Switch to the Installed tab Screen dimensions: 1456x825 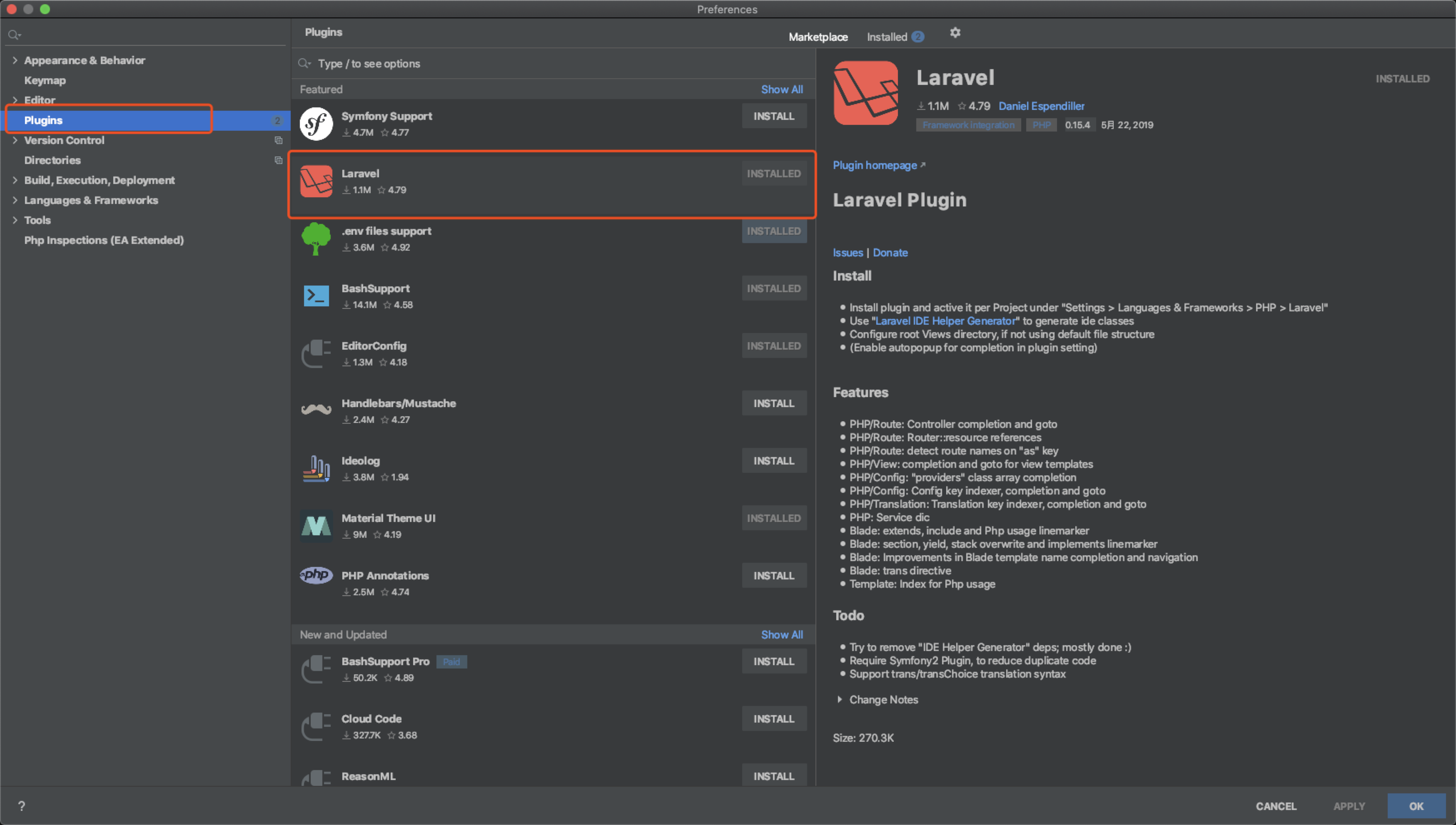click(x=887, y=37)
